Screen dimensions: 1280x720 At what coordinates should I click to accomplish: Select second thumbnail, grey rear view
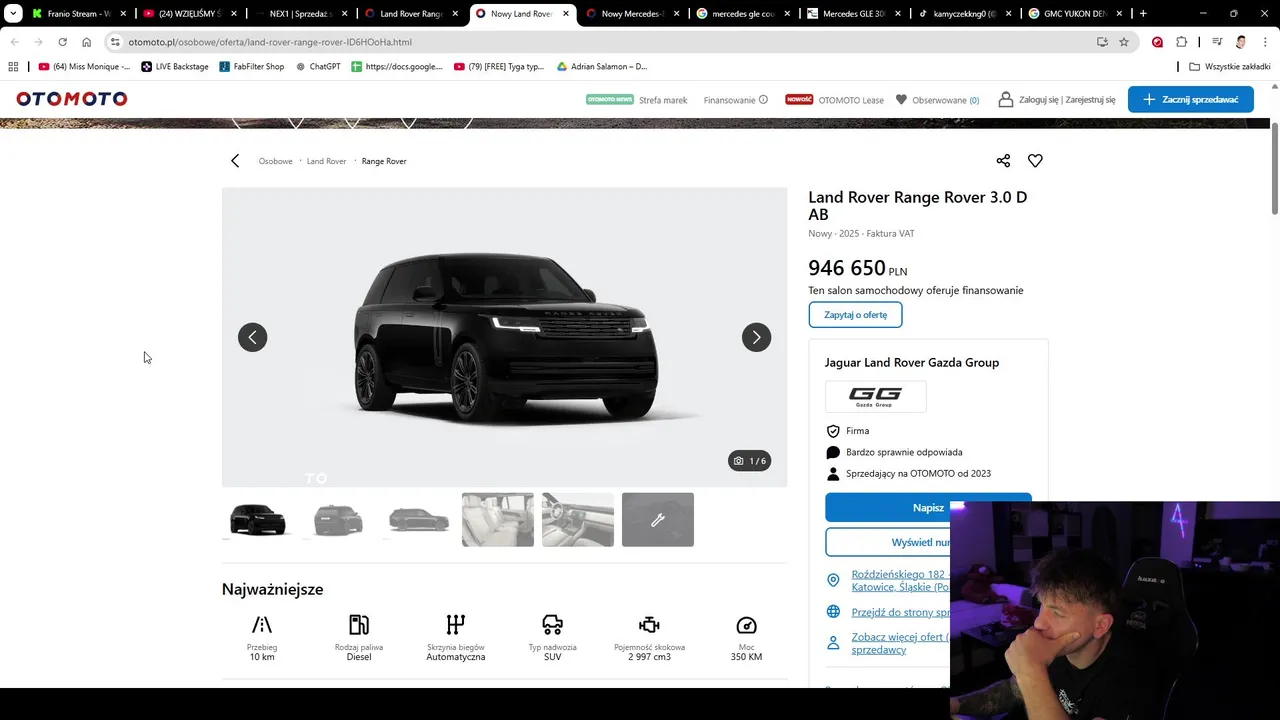point(338,520)
